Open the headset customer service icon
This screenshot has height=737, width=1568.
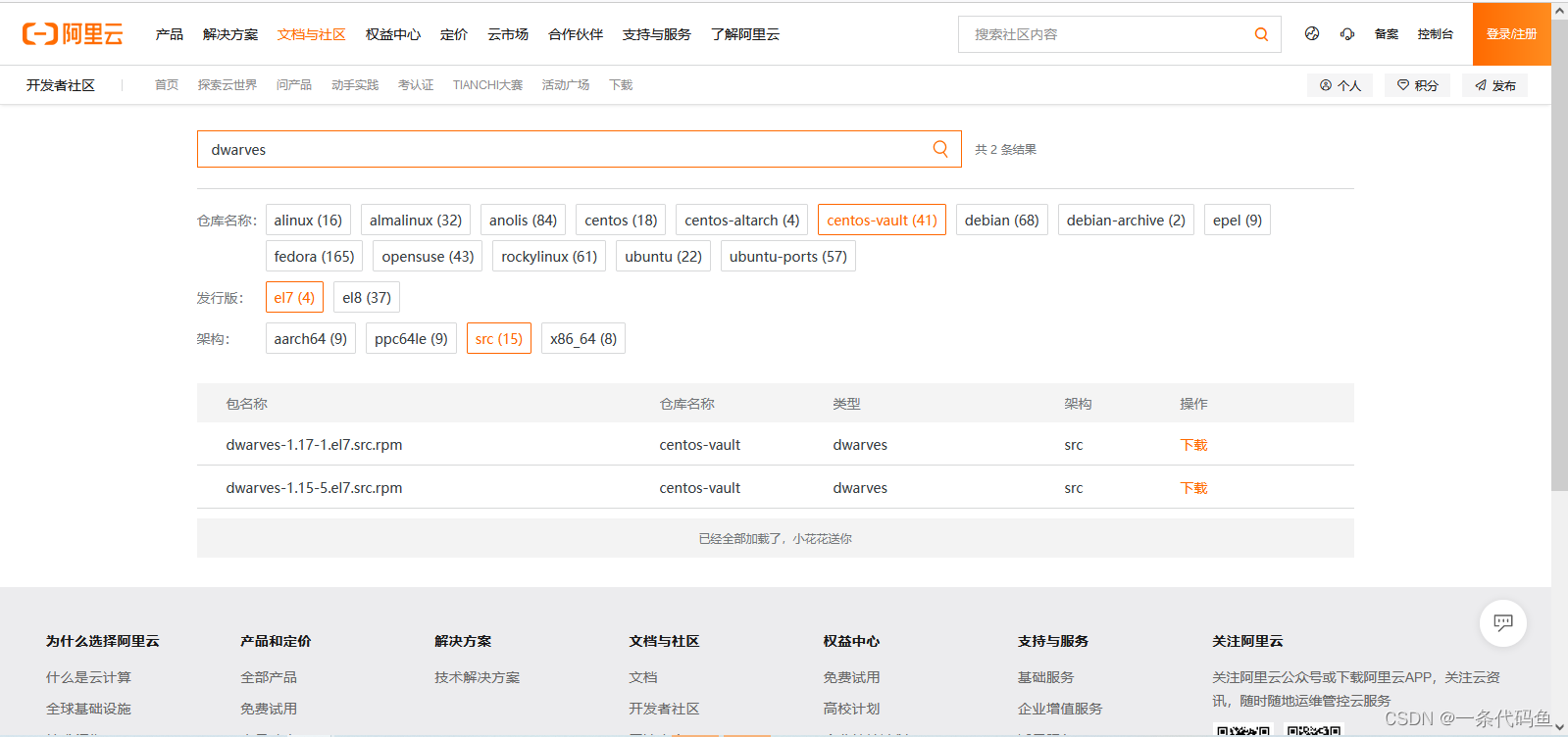pyautogui.click(x=1347, y=33)
